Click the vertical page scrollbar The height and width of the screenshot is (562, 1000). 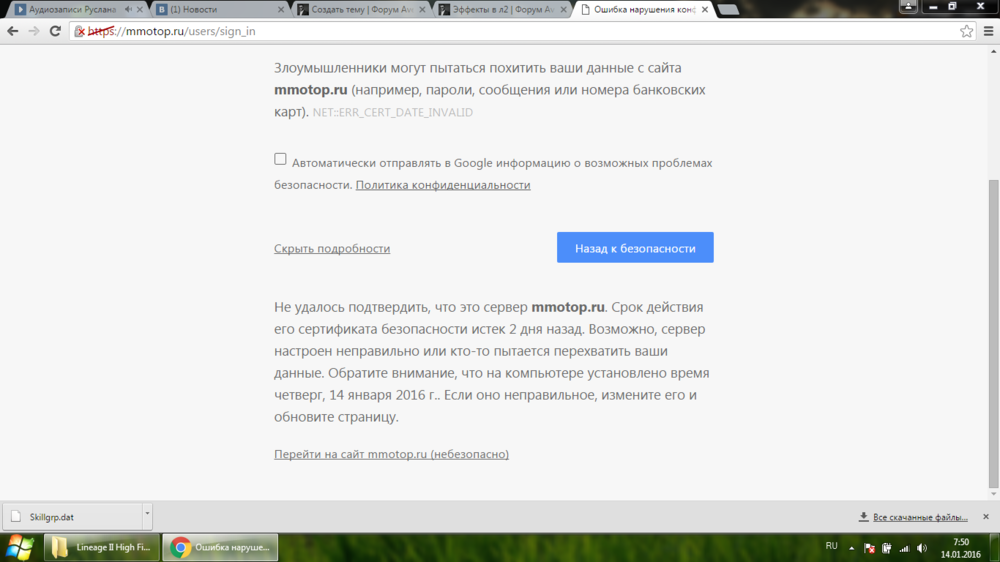click(x=992, y=330)
